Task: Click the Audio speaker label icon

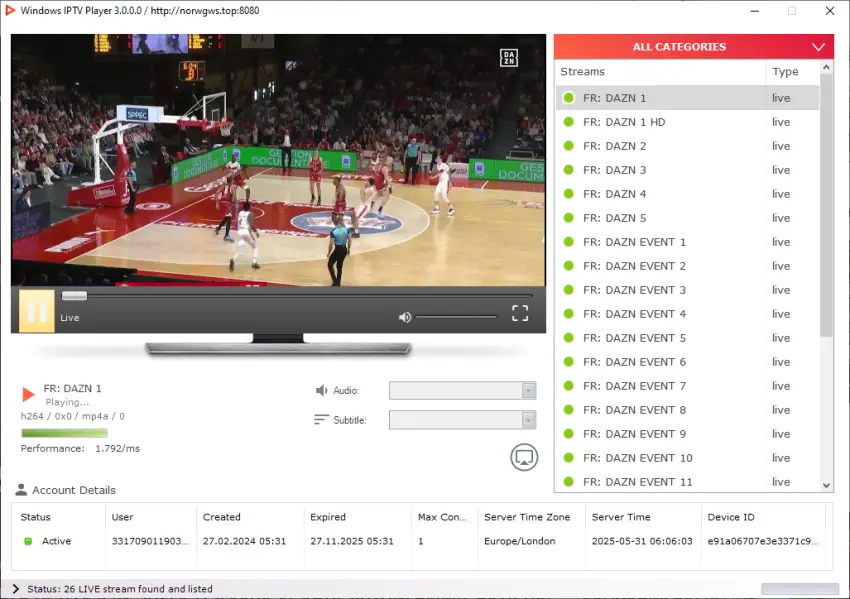Action: [321, 390]
